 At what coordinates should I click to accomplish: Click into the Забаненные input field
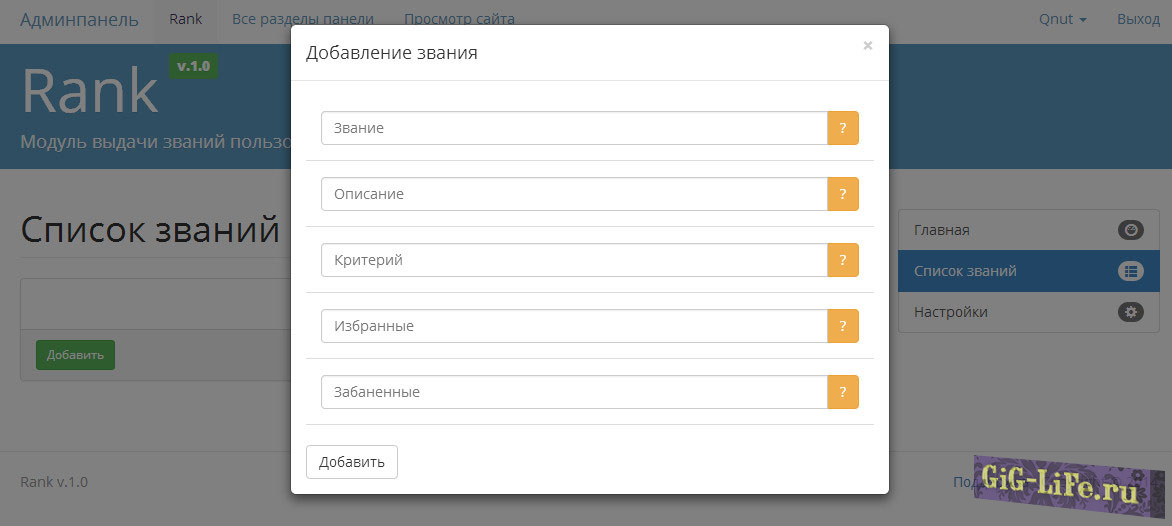[574, 392]
